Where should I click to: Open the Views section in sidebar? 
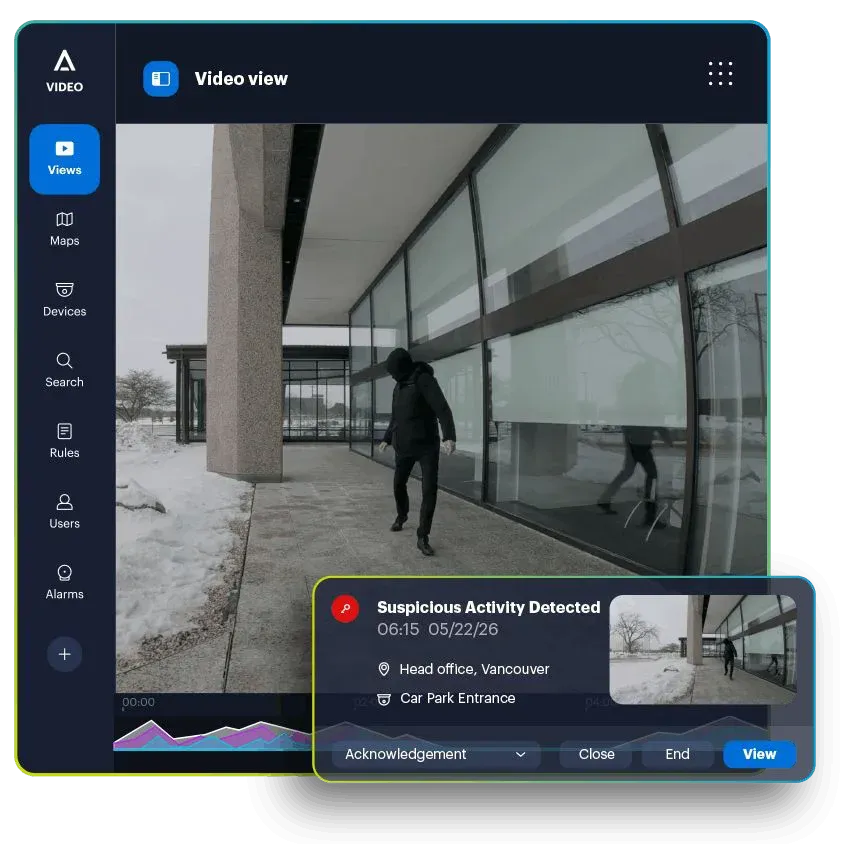pos(65,159)
